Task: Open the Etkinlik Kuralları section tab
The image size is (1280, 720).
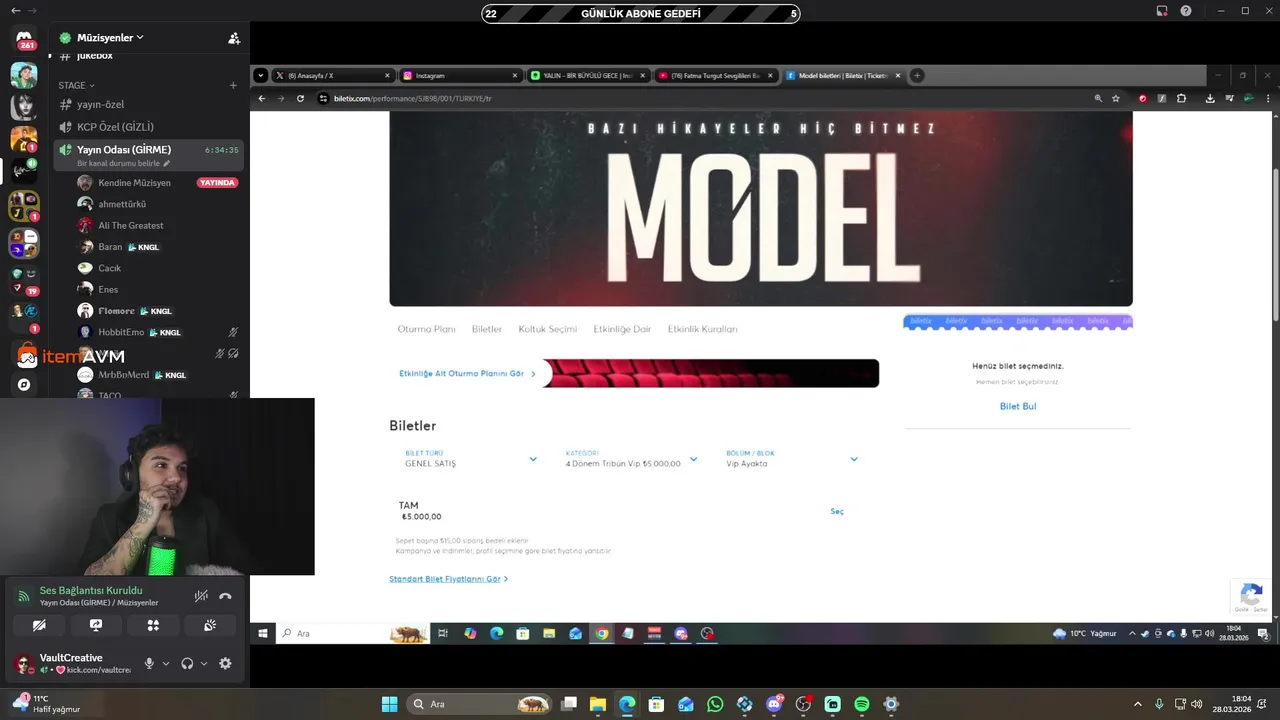Action: [702, 329]
